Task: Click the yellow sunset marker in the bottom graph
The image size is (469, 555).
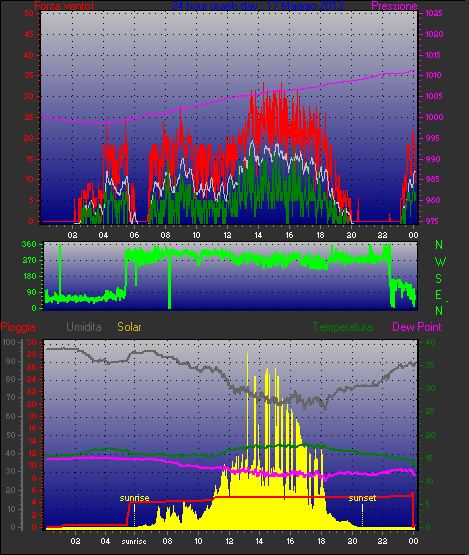Action: click(x=362, y=498)
